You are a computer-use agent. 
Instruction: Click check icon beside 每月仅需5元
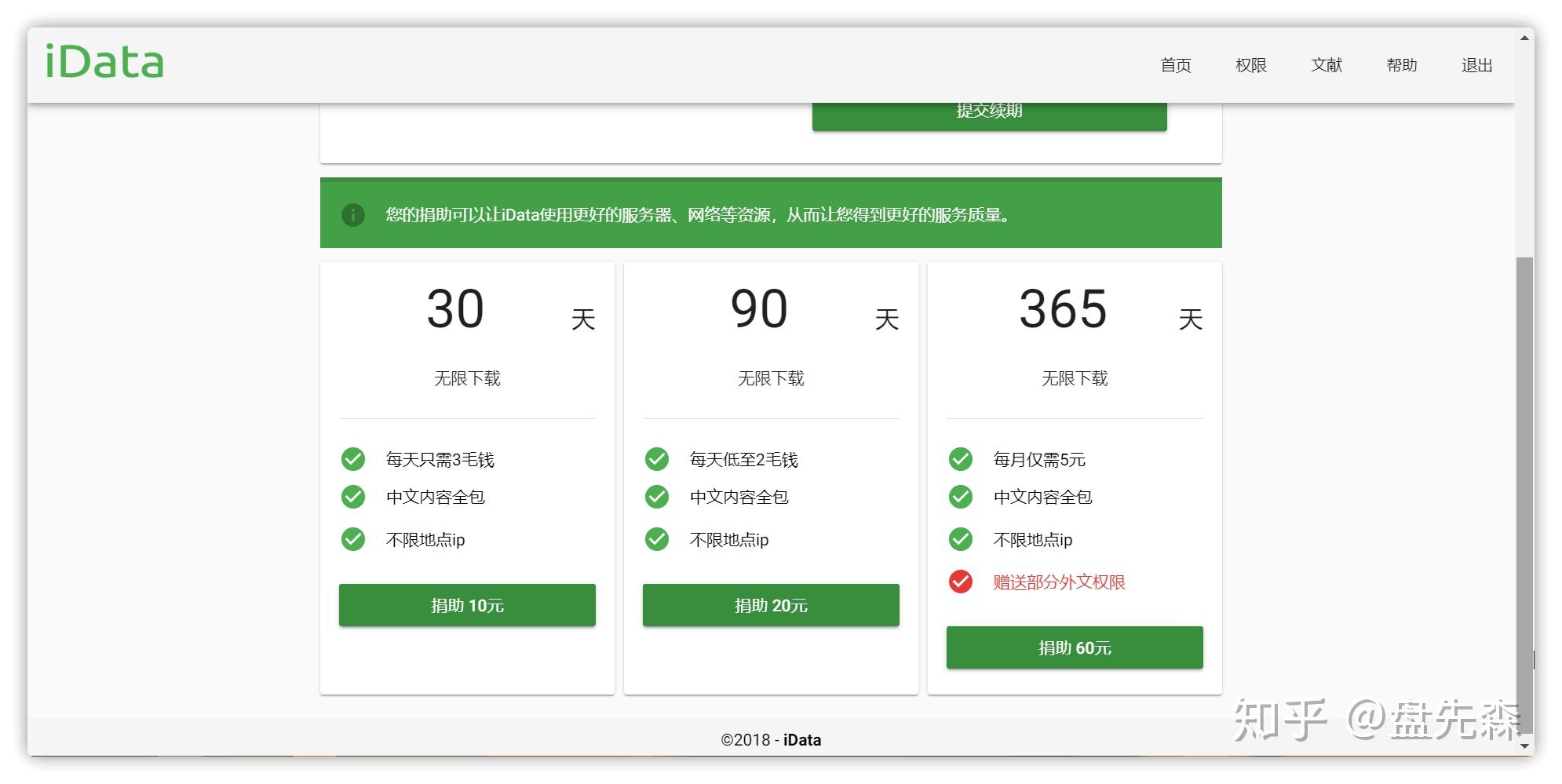point(961,459)
